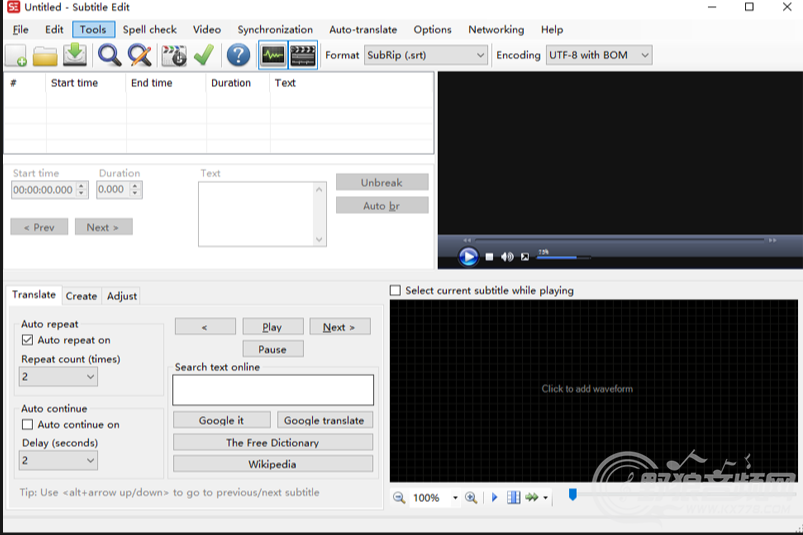Play waveform selection blue triangle icon
Screen dimensions: 803x535
pyautogui.click(x=494, y=497)
